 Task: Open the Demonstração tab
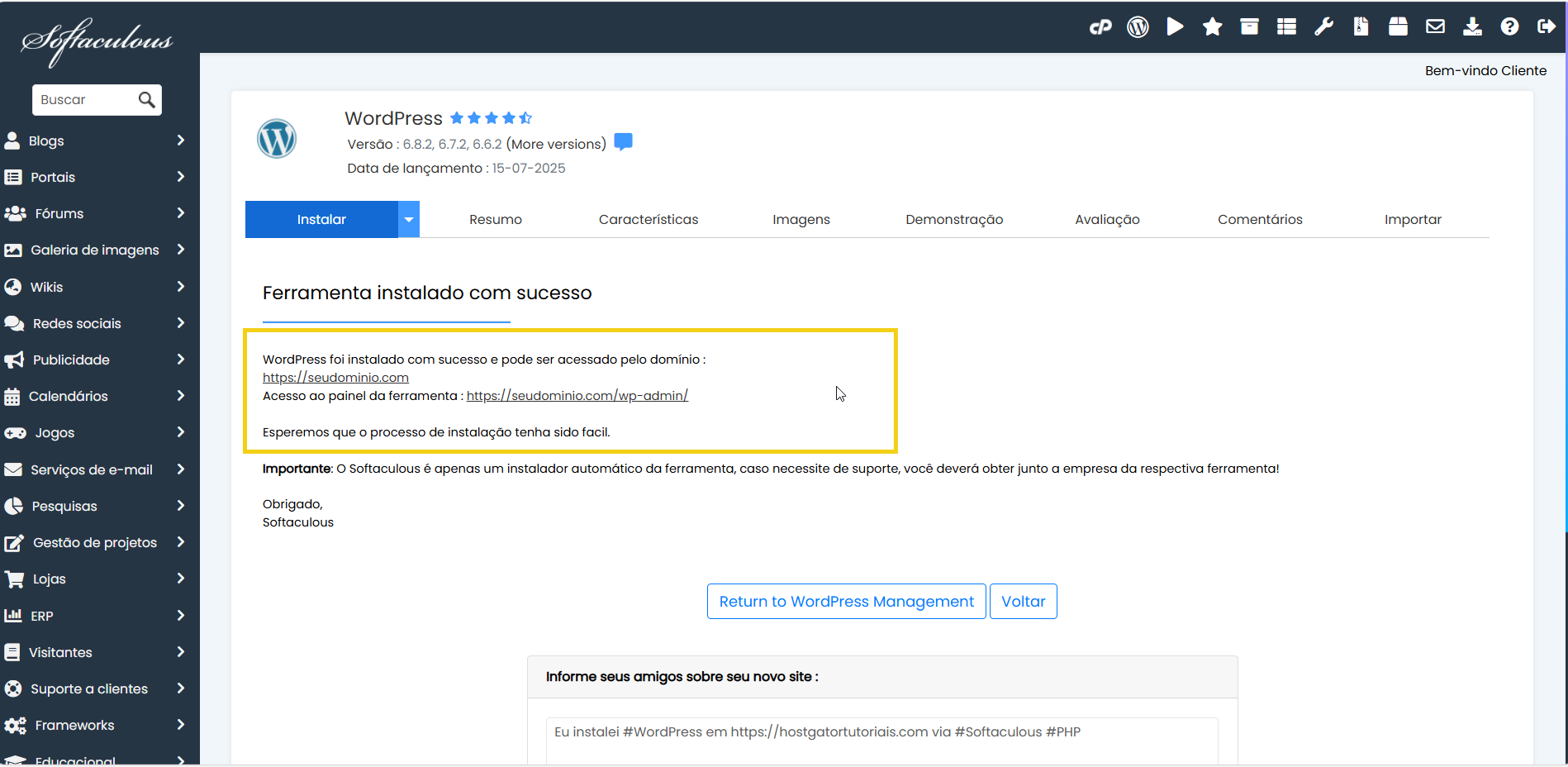coord(954,219)
